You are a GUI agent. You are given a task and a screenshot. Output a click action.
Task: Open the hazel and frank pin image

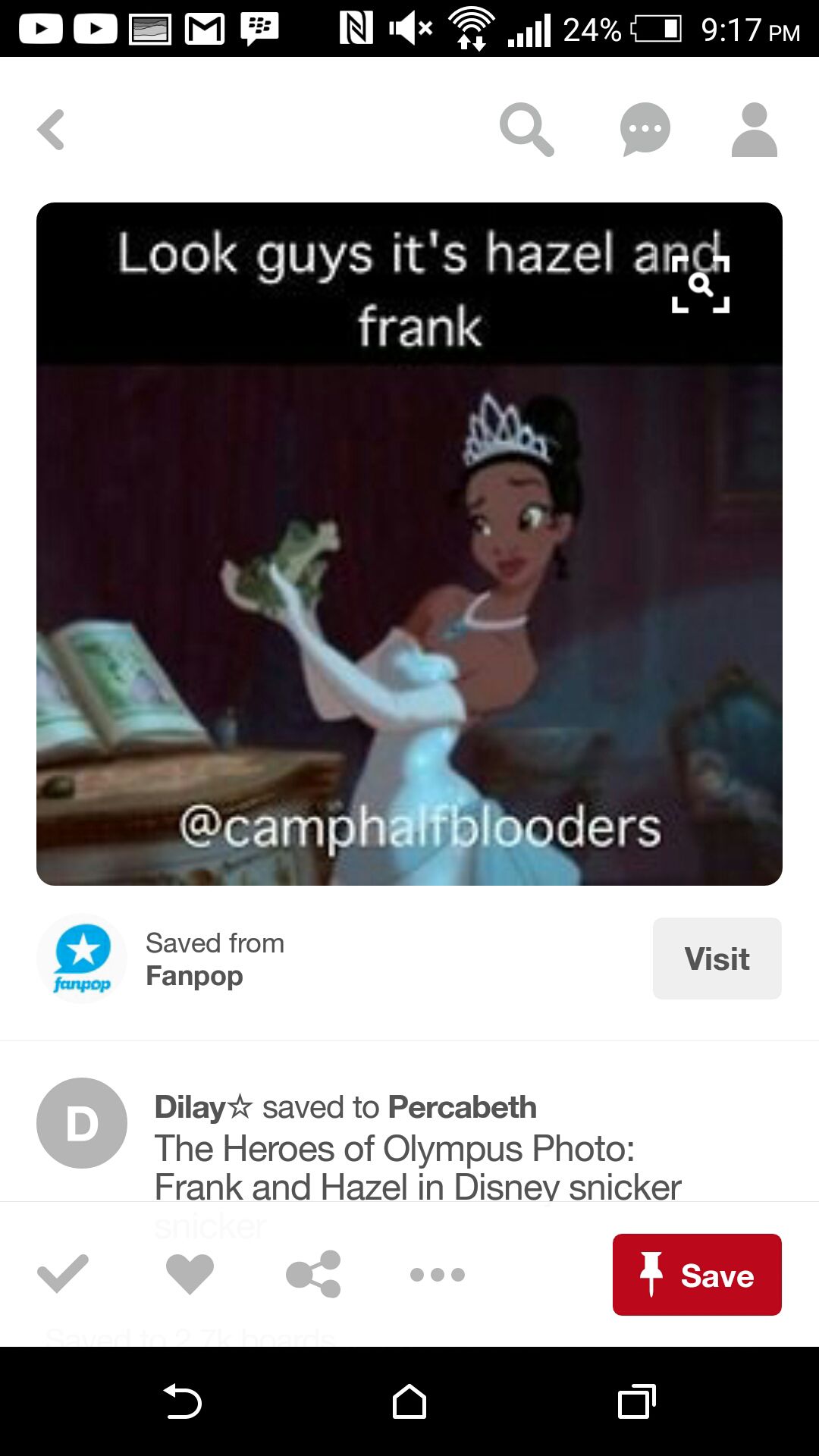click(x=409, y=544)
